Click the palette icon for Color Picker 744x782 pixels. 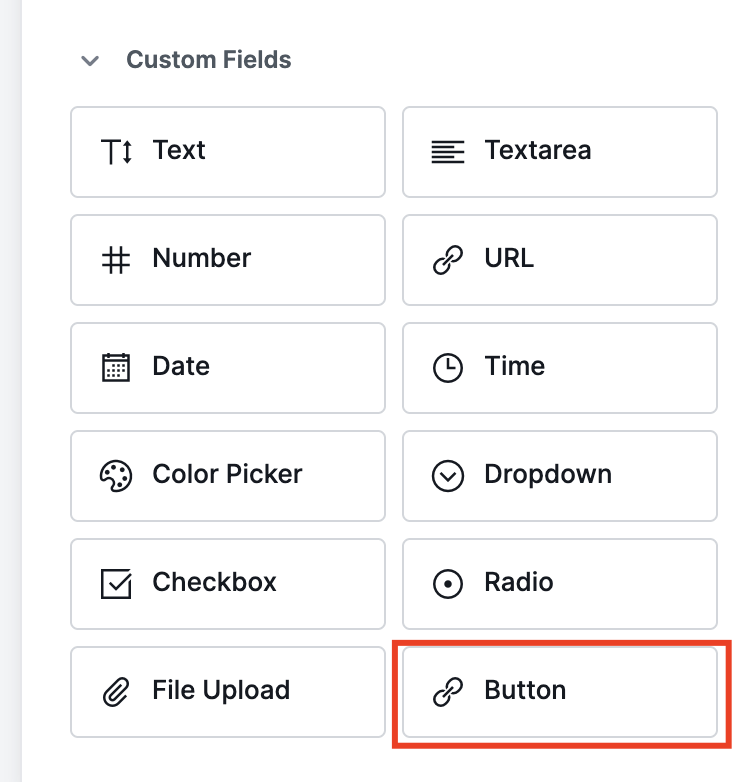pos(117,476)
